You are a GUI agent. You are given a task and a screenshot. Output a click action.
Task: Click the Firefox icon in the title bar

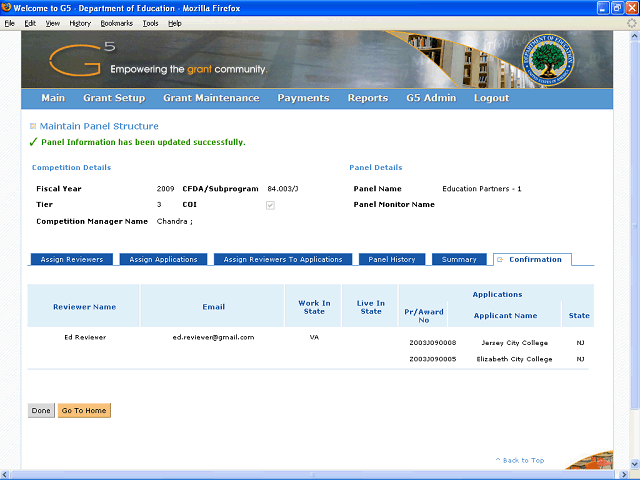coord(8,8)
